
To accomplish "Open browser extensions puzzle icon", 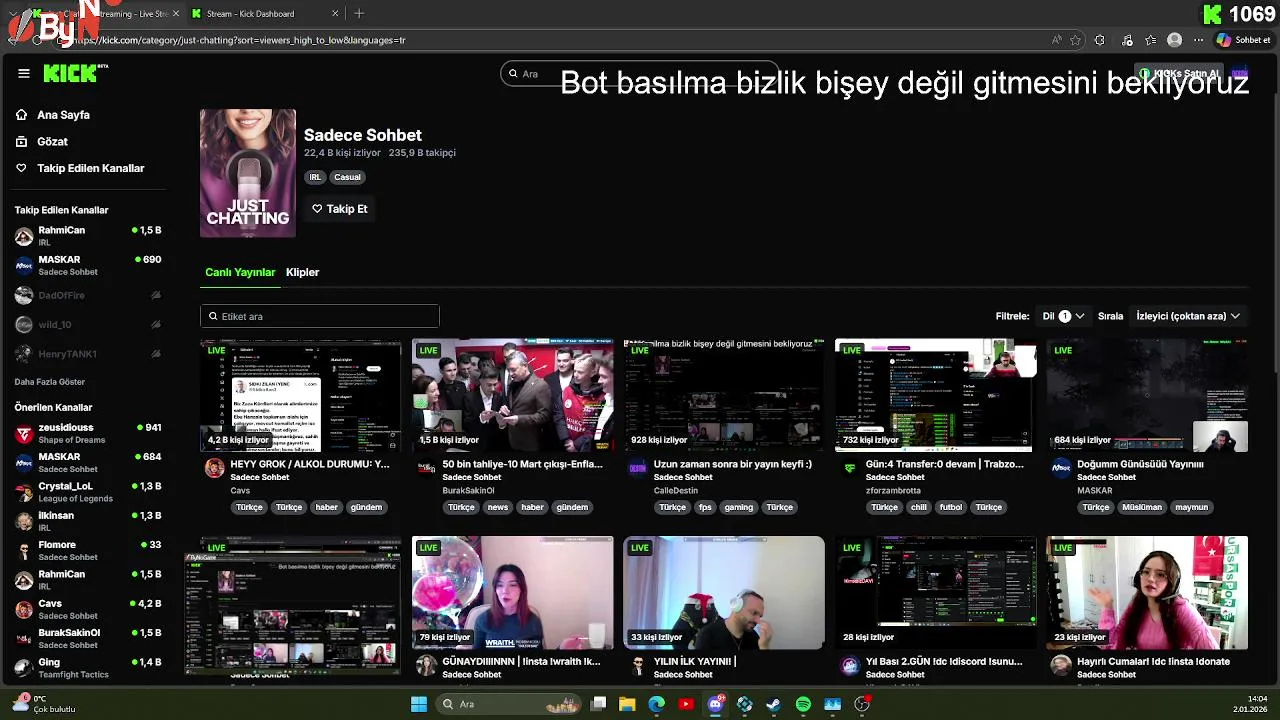I will pos(1100,40).
